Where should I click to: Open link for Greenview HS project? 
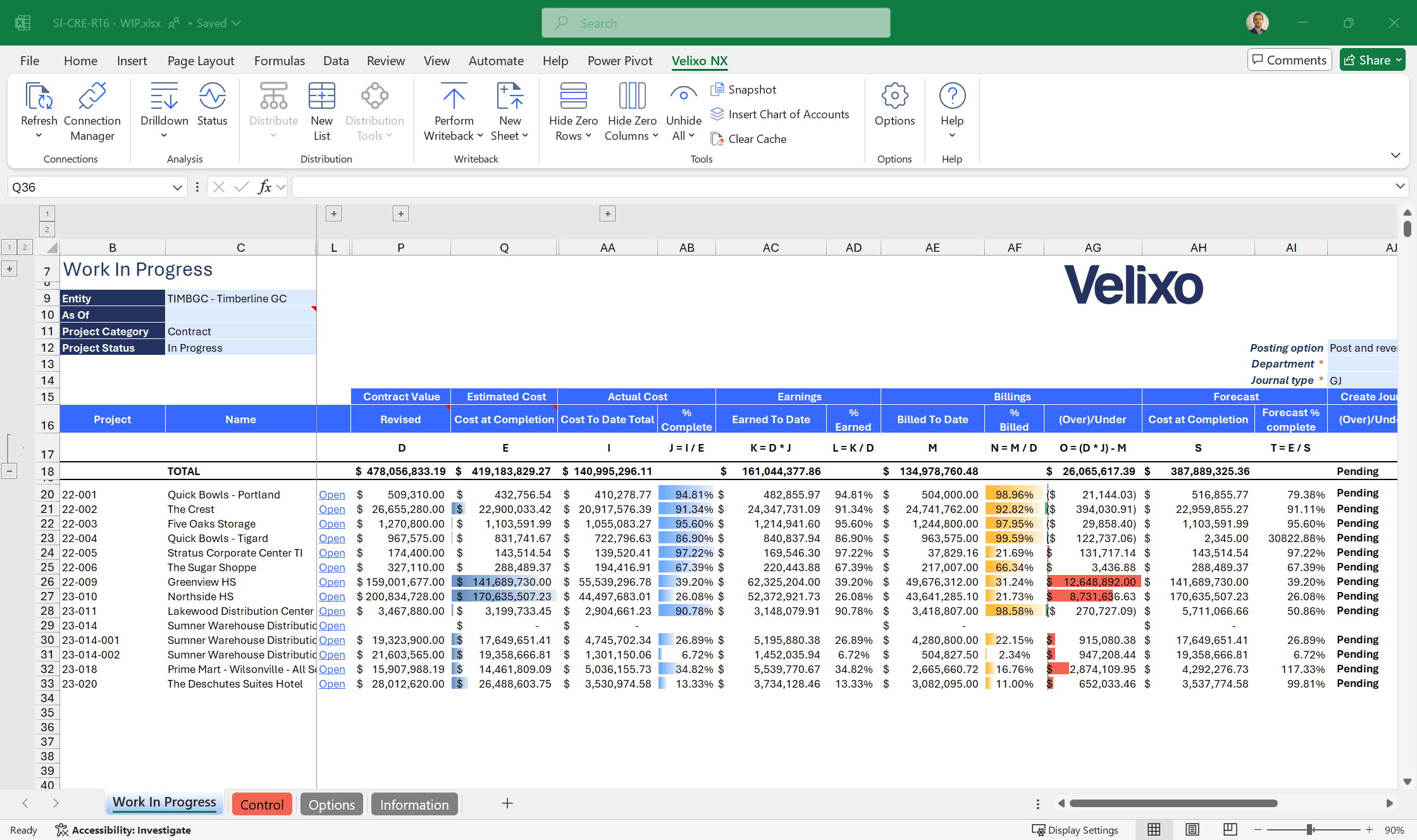pyautogui.click(x=332, y=582)
